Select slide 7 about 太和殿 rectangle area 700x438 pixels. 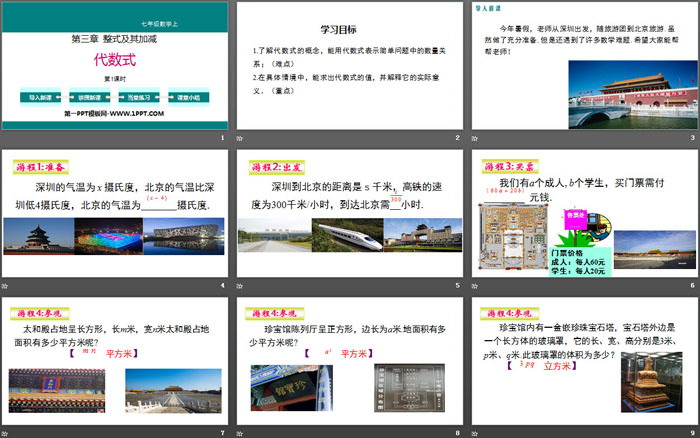click(x=114, y=359)
